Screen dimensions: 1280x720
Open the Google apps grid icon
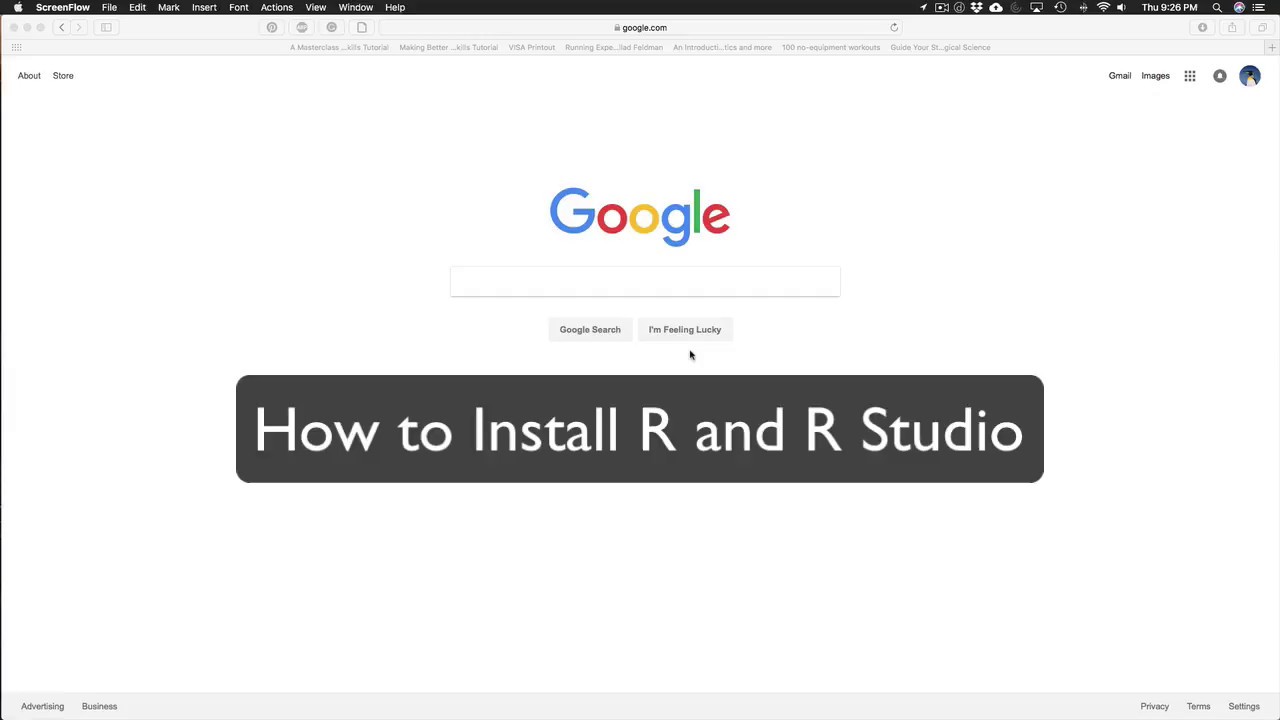coord(1190,76)
